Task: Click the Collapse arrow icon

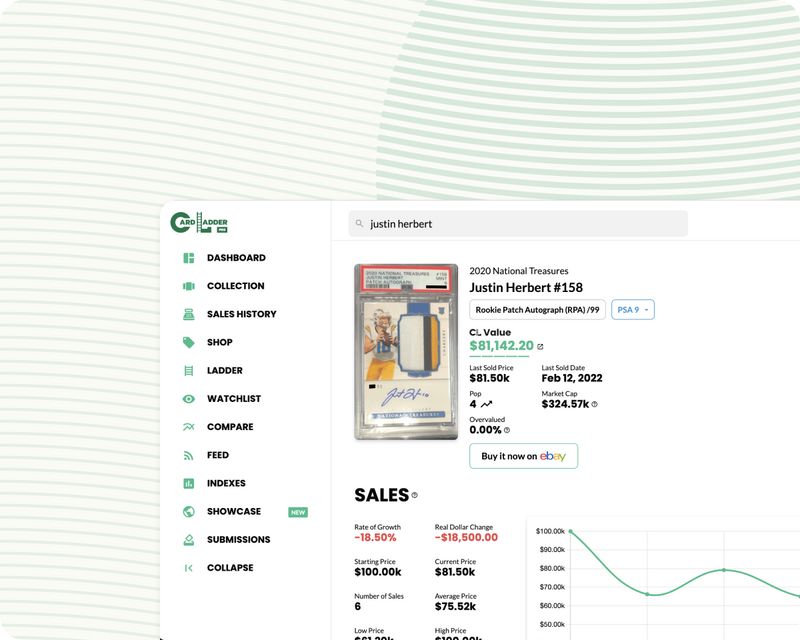Action: [x=189, y=568]
